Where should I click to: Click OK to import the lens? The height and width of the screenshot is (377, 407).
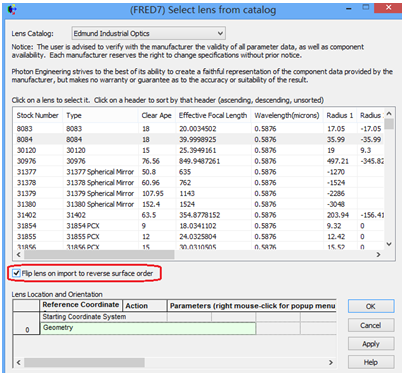371,306
